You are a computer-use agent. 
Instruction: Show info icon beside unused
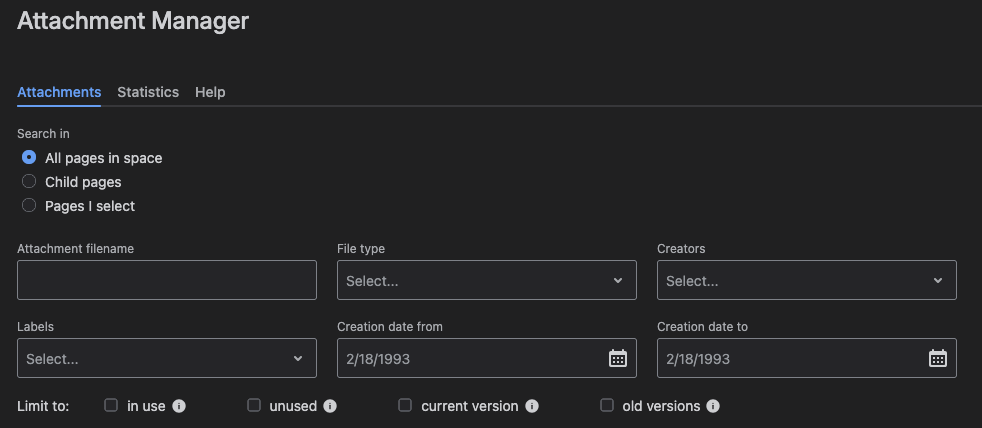(x=330, y=406)
